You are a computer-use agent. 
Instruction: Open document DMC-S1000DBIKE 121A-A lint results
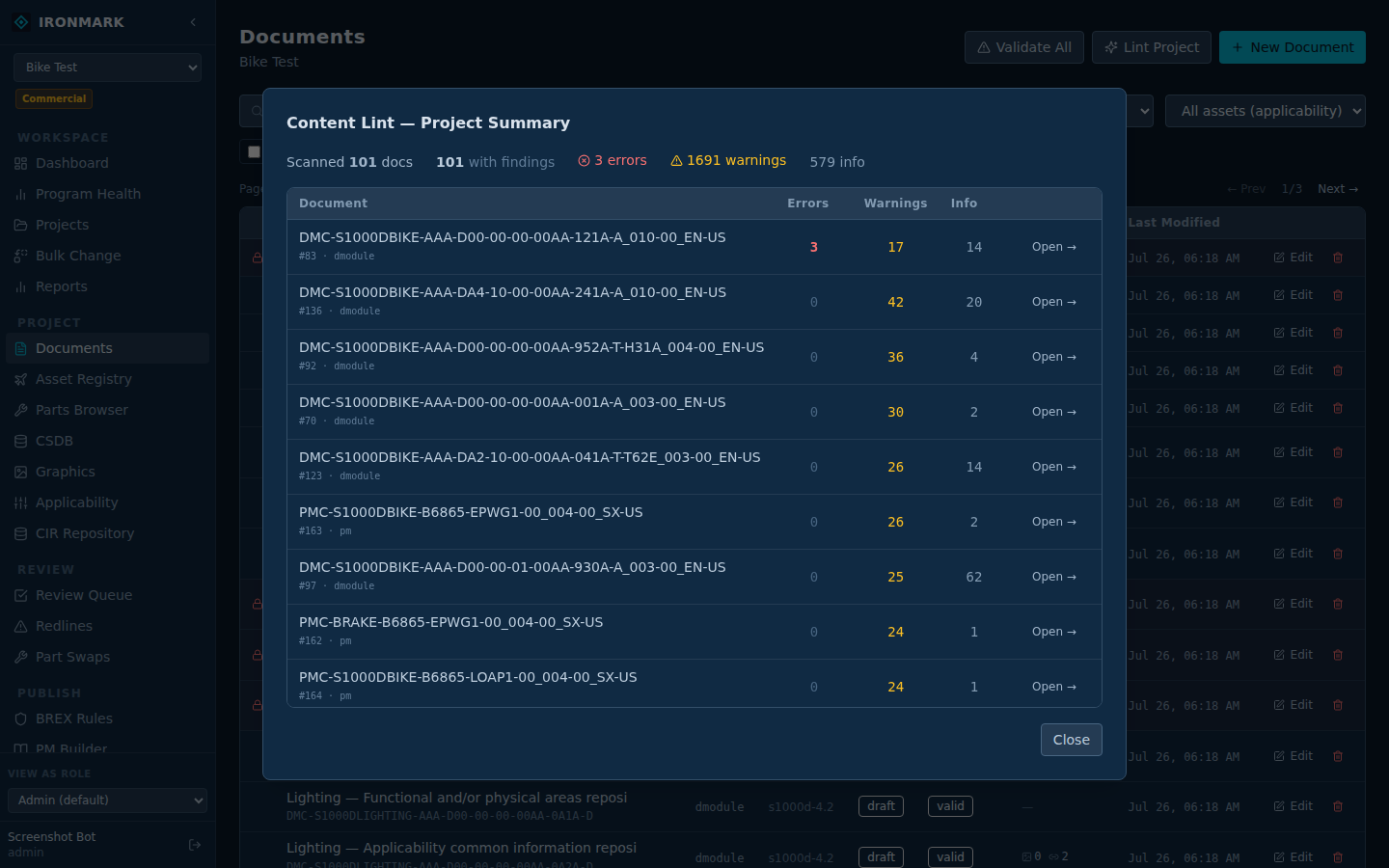coord(1053,247)
